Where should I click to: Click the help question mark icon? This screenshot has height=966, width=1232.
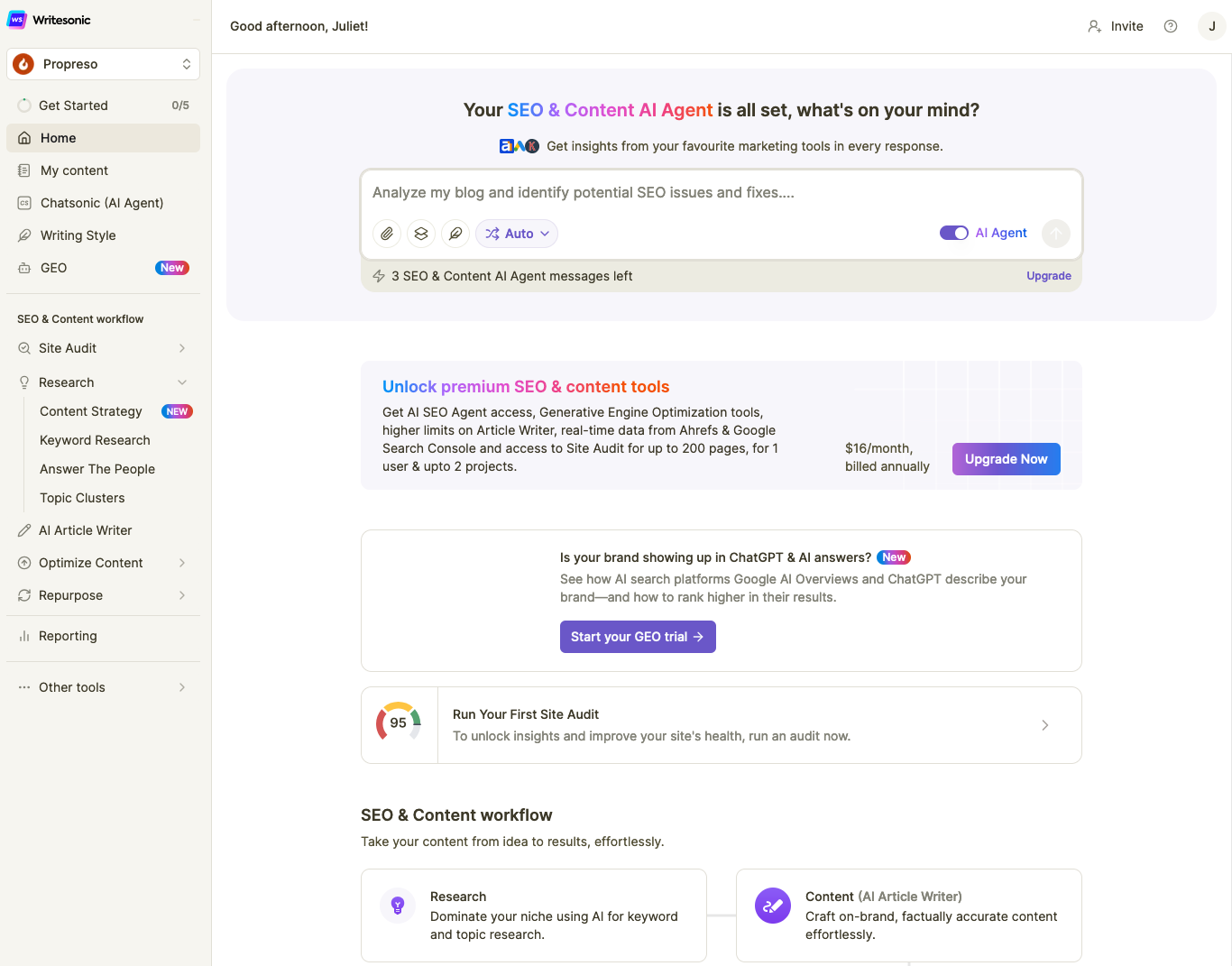click(1171, 26)
